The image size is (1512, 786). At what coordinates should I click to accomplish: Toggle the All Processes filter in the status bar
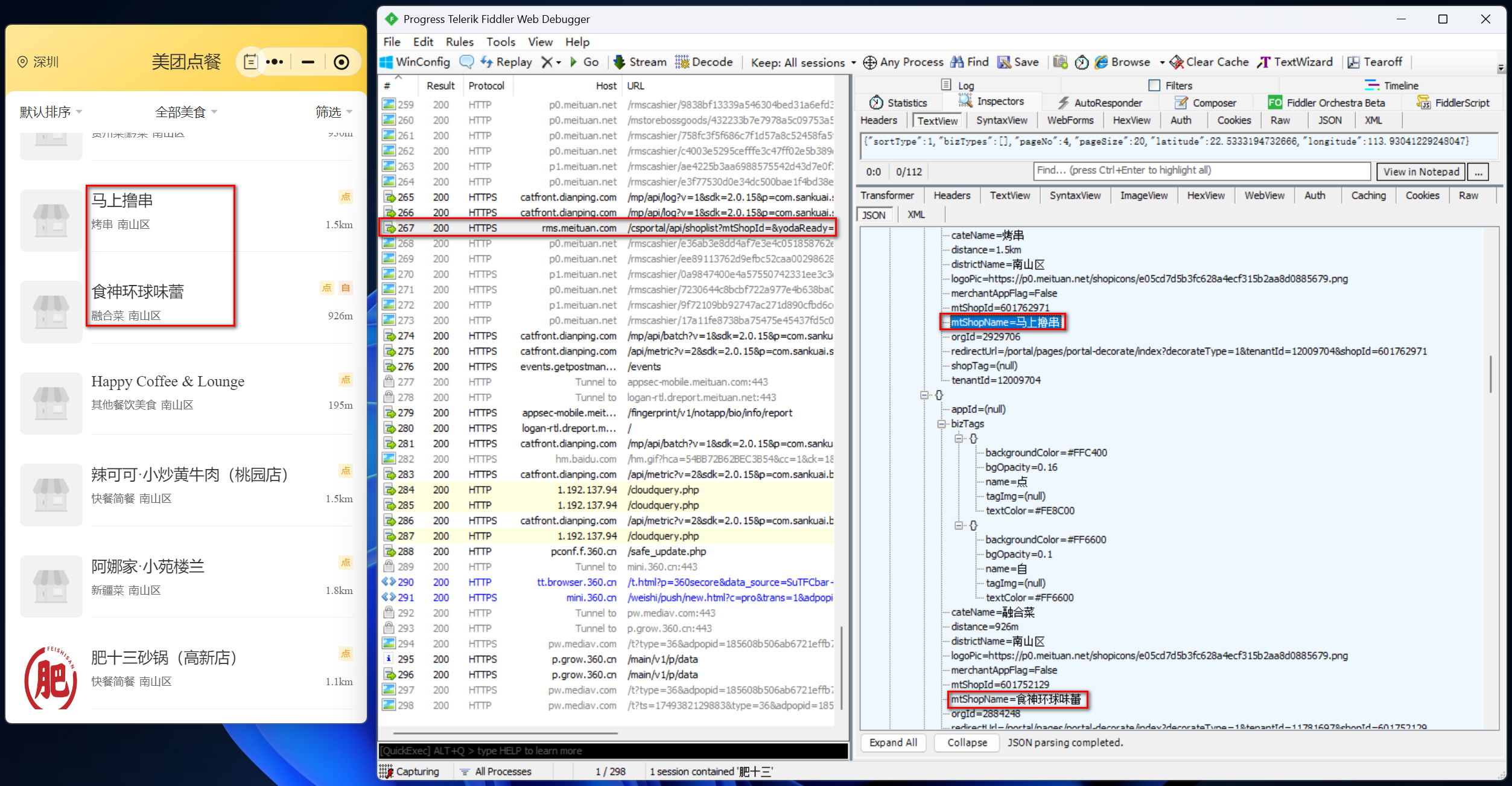(495, 772)
